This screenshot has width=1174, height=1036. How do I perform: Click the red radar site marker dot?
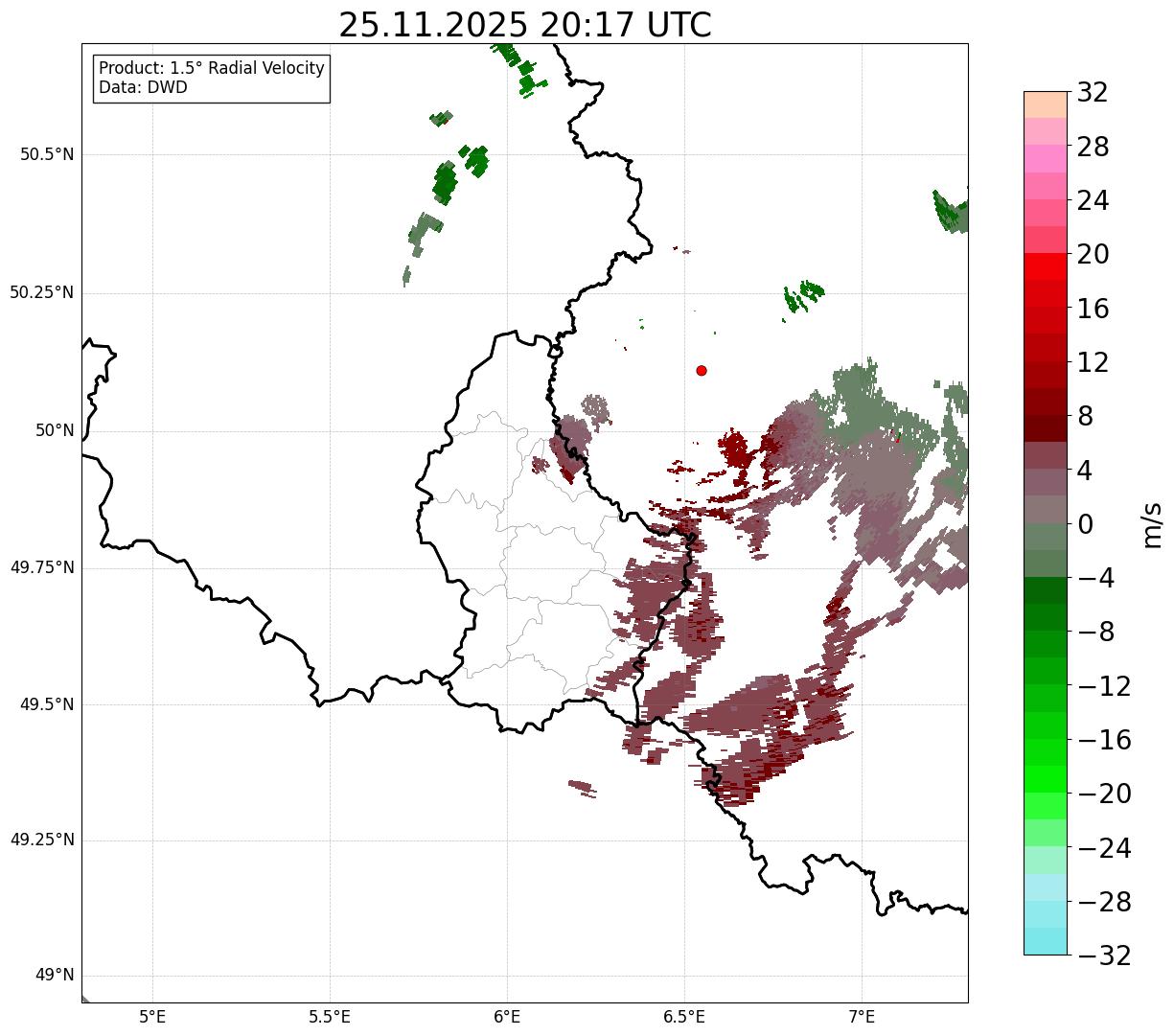[x=702, y=370]
